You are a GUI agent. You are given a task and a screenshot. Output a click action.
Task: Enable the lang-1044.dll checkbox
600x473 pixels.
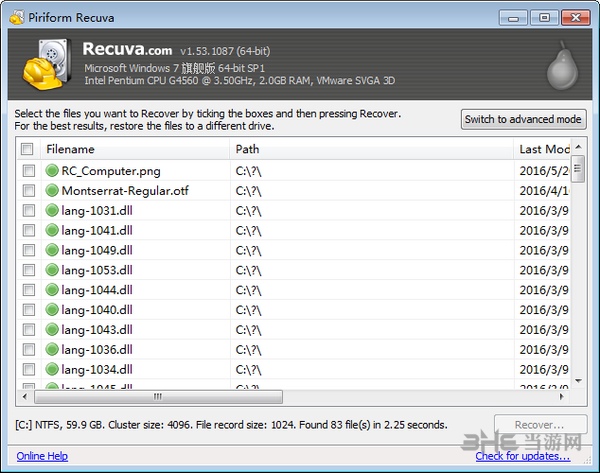(29, 290)
